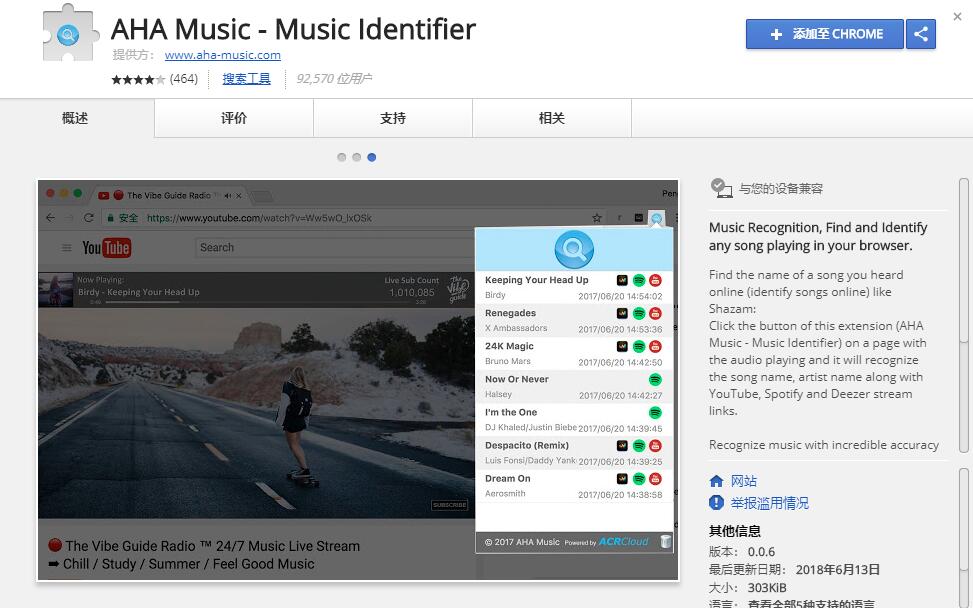This screenshot has height=608, width=973.
Task: Click the AHA Music magnifier icon in the popup
Action: (x=573, y=250)
